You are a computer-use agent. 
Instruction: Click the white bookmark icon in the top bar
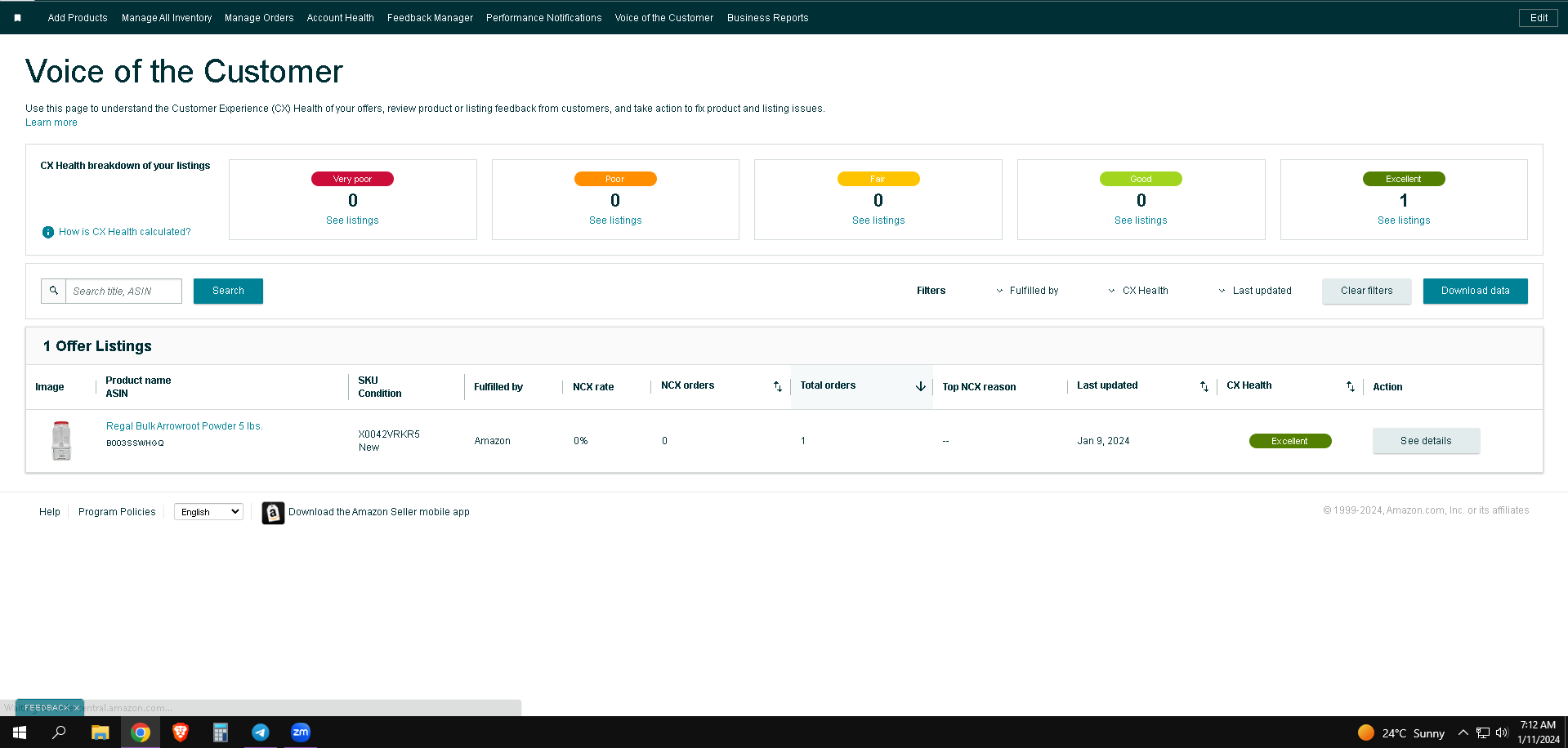[x=17, y=17]
